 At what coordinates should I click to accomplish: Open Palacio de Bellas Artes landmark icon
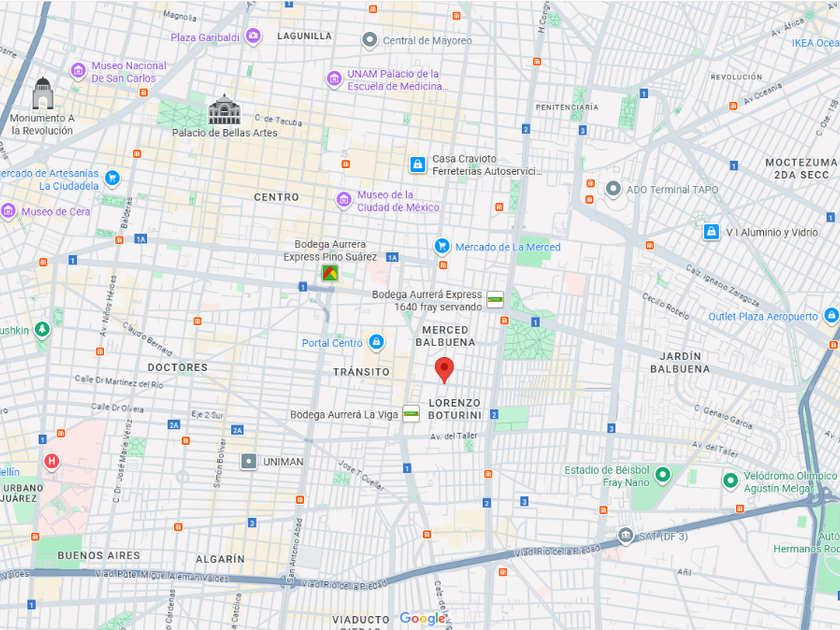click(x=224, y=110)
